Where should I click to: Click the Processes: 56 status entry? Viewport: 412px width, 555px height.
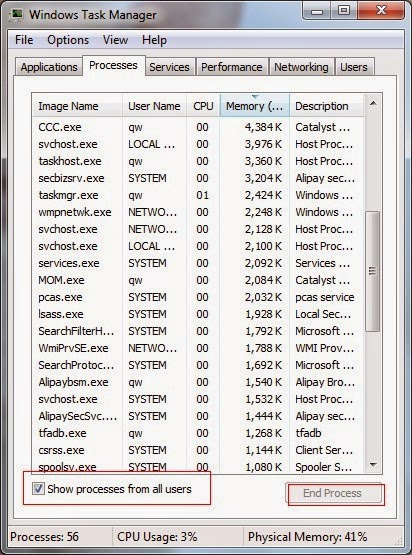point(44,537)
